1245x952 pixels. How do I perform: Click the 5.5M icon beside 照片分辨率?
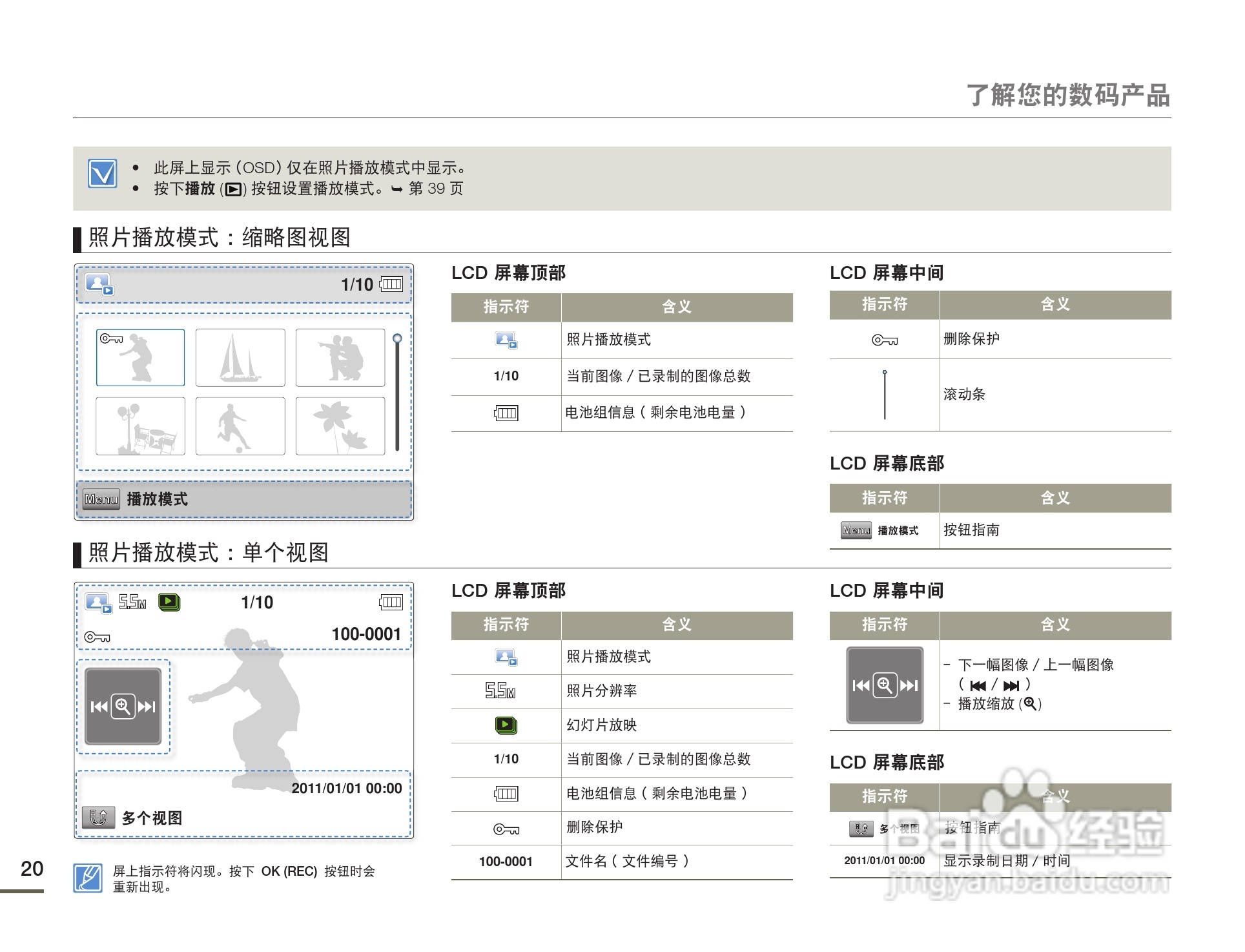click(x=500, y=691)
